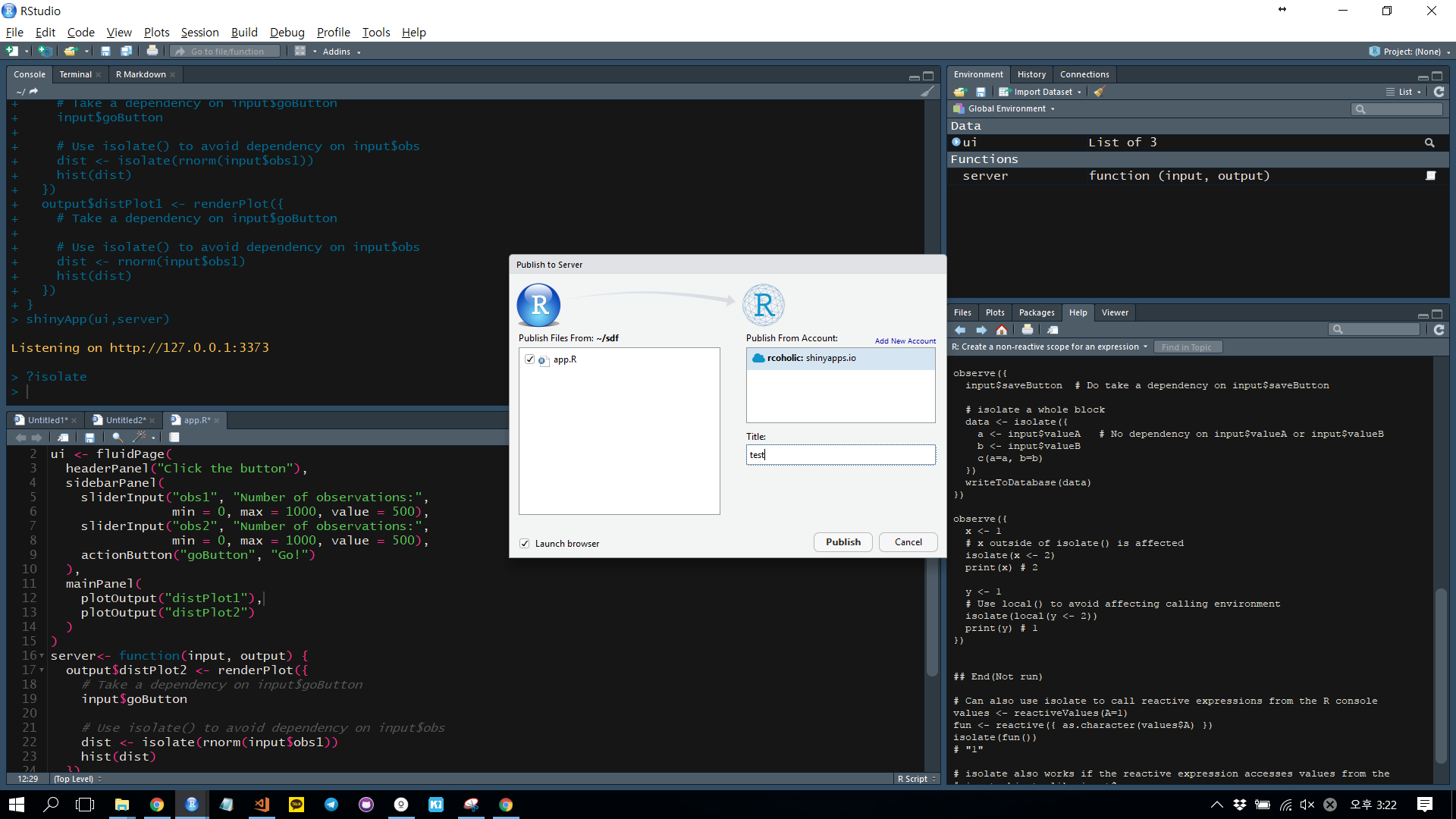This screenshot has width=1456, height=819.
Task: Click the Help pane home icon
Action: (x=1002, y=330)
